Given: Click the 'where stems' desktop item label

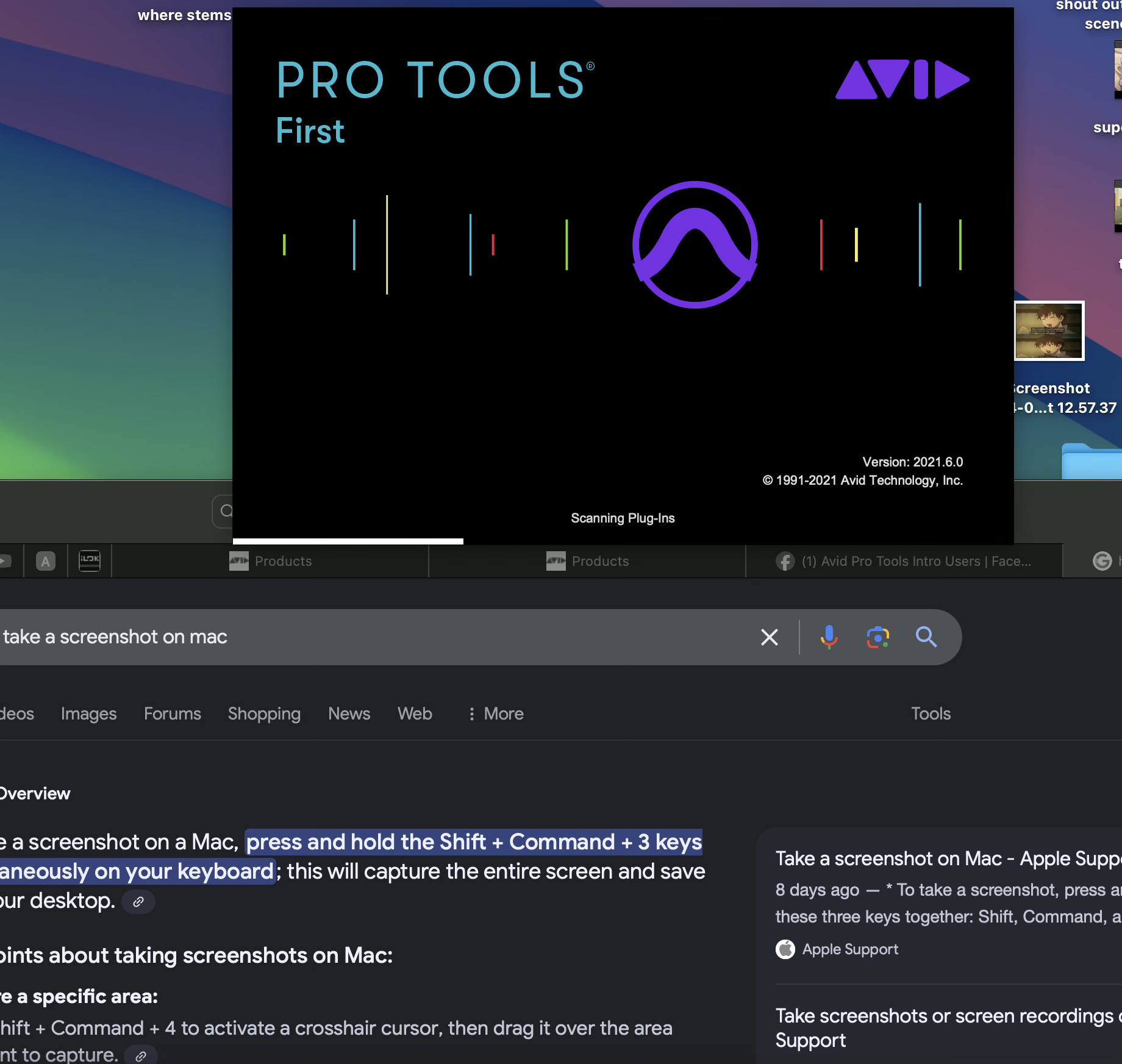Looking at the screenshot, I should click(184, 15).
